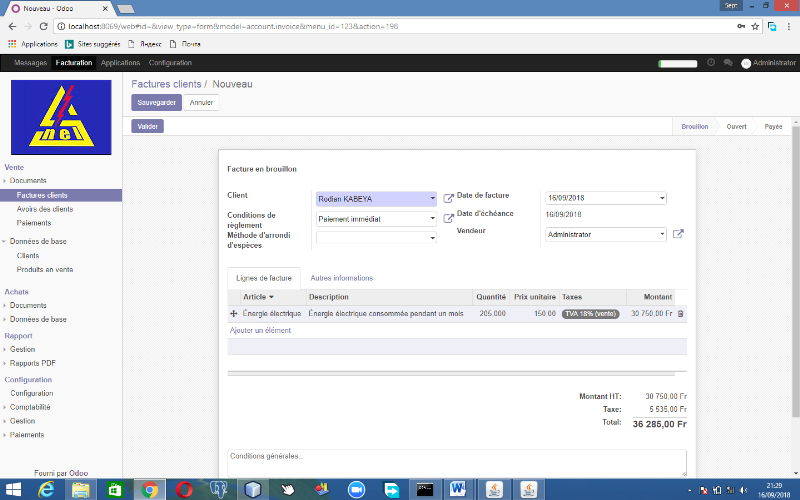Expand the Client dropdown
800x500 pixels.
point(432,199)
